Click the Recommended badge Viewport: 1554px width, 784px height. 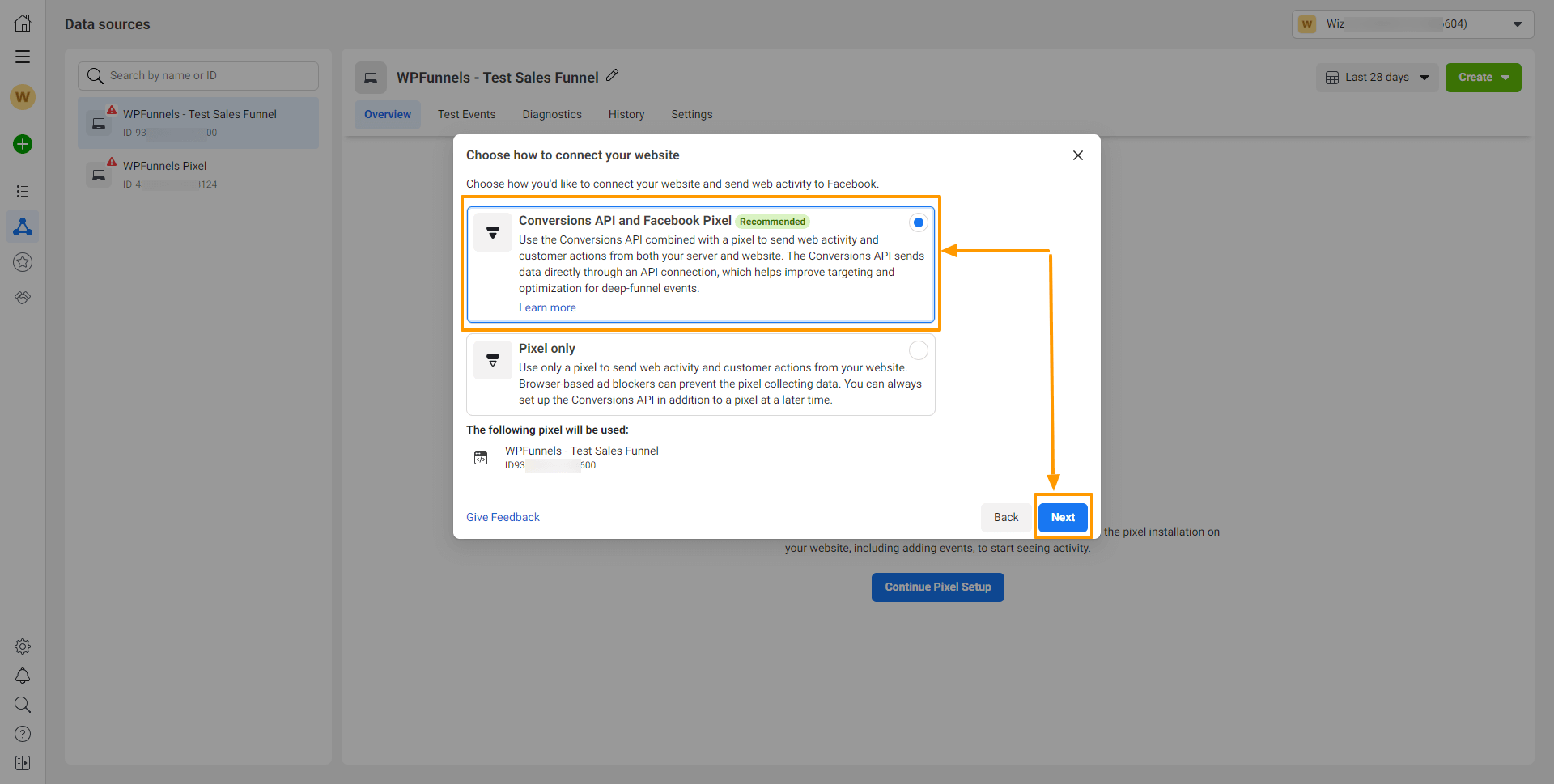(772, 222)
